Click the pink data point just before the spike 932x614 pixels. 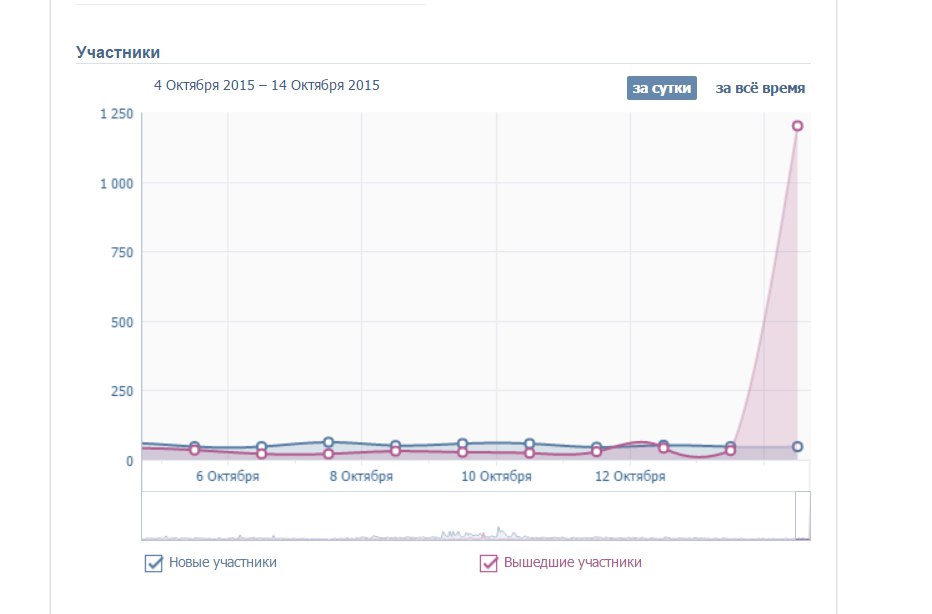[x=730, y=451]
